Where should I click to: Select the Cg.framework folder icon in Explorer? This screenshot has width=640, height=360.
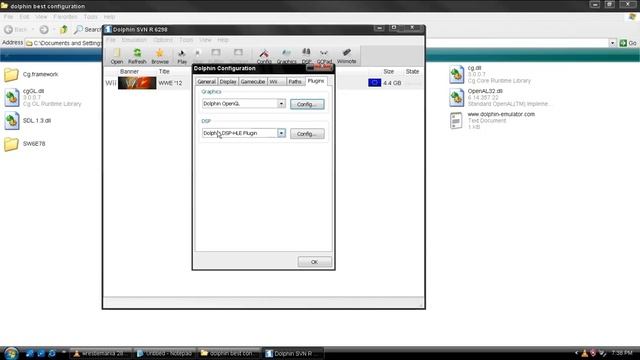point(11,75)
